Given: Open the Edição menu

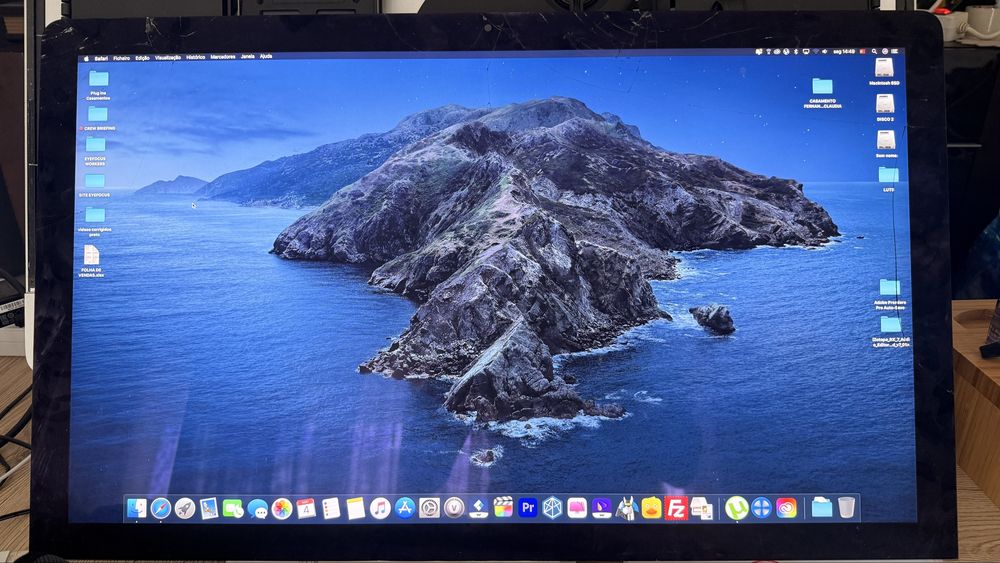Looking at the screenshot, I should [x=142, y=58].
